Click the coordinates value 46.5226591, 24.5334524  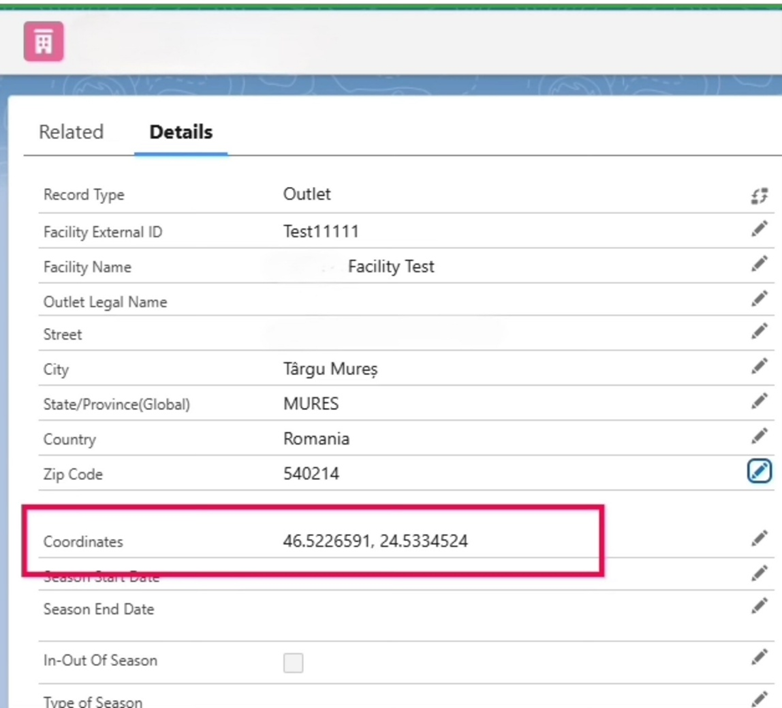pyautogui.click(x=375, y=541)
